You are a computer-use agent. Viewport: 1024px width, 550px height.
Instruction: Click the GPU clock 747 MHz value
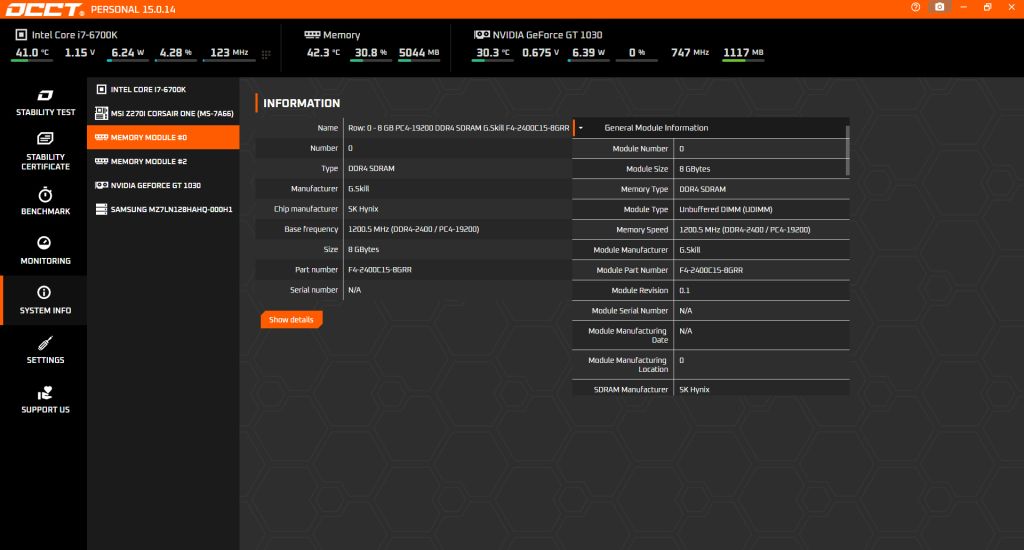pyautogui.click(x=690, y=53)
